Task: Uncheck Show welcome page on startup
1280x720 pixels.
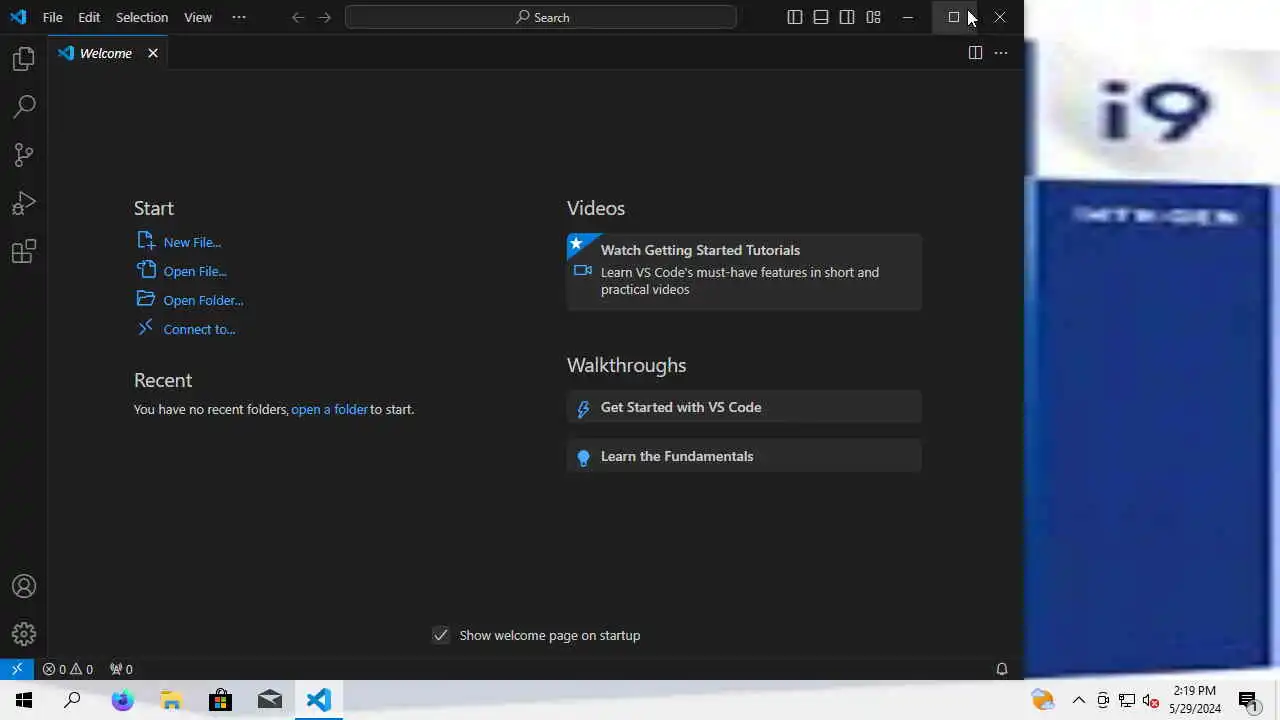Action: coord(441,635)
